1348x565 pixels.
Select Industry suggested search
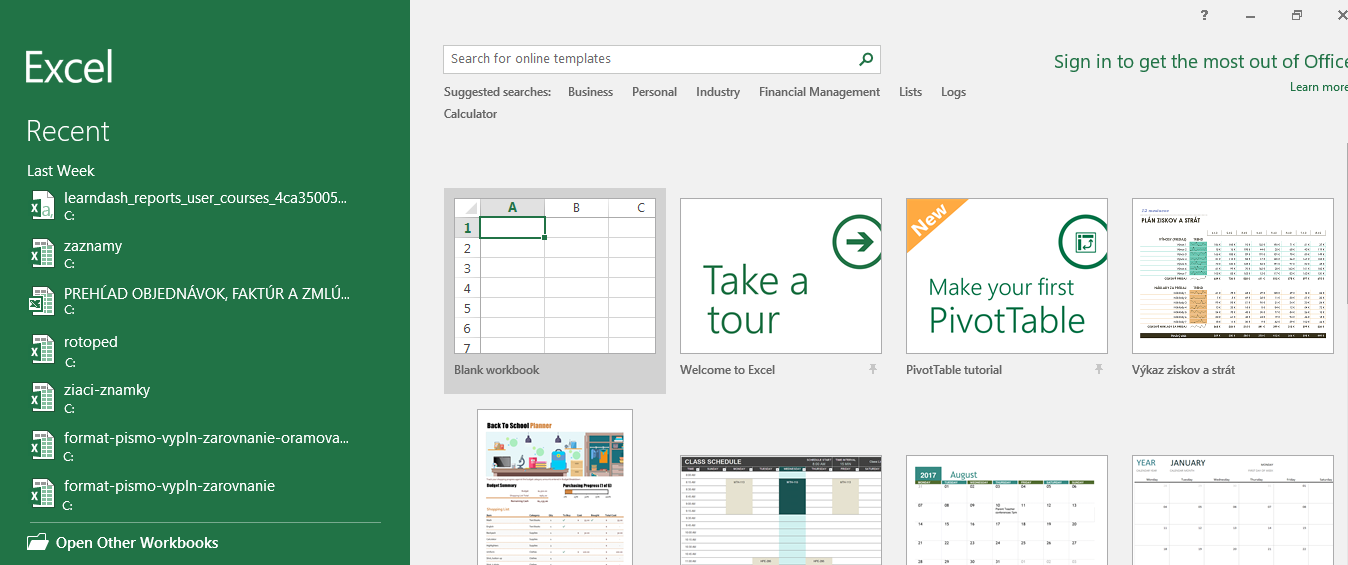(718, 92)
